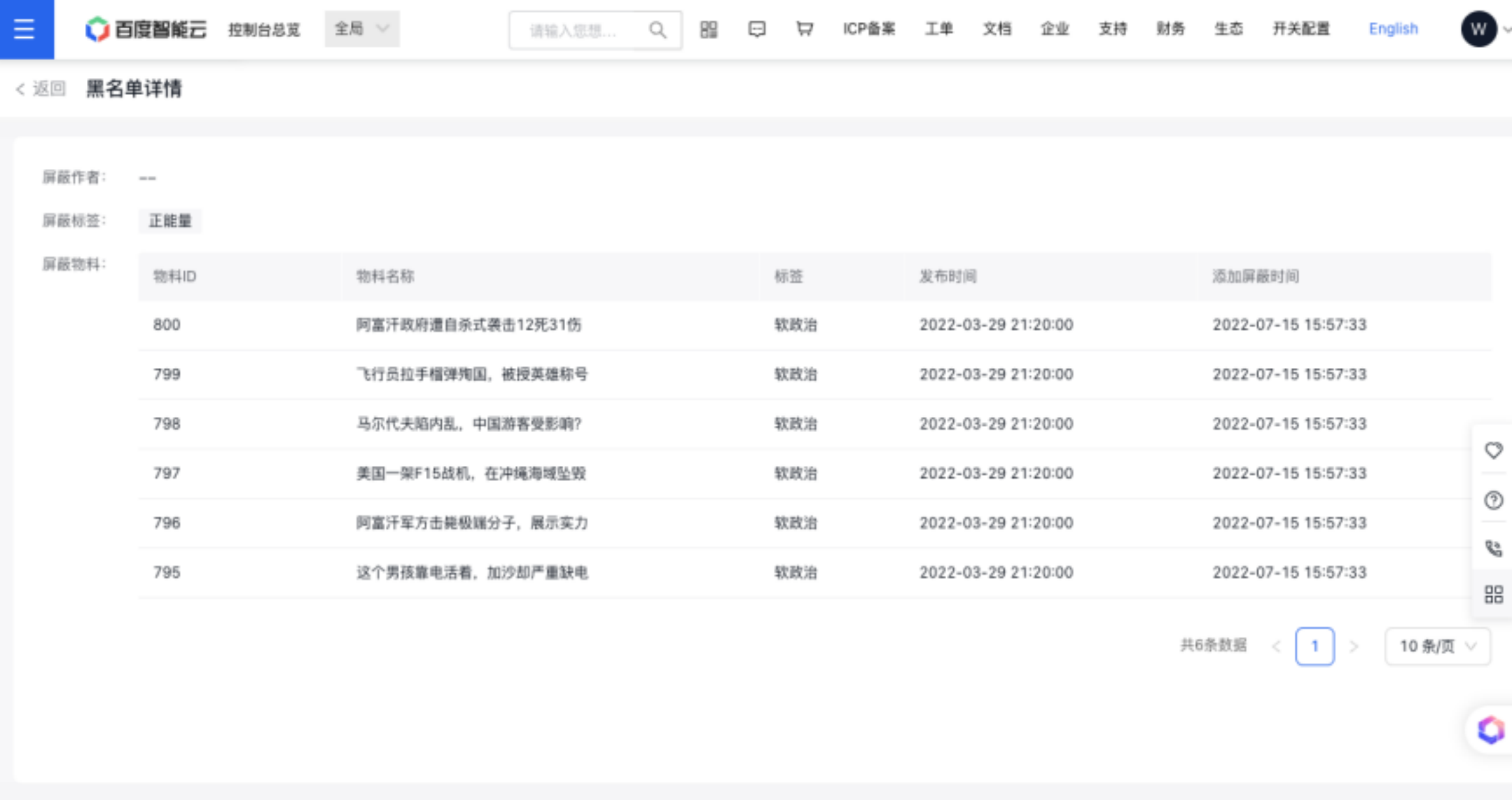Click publish time in row 799
The width and height of the screenshot is (1512, 800).
(x=996, y=374)
